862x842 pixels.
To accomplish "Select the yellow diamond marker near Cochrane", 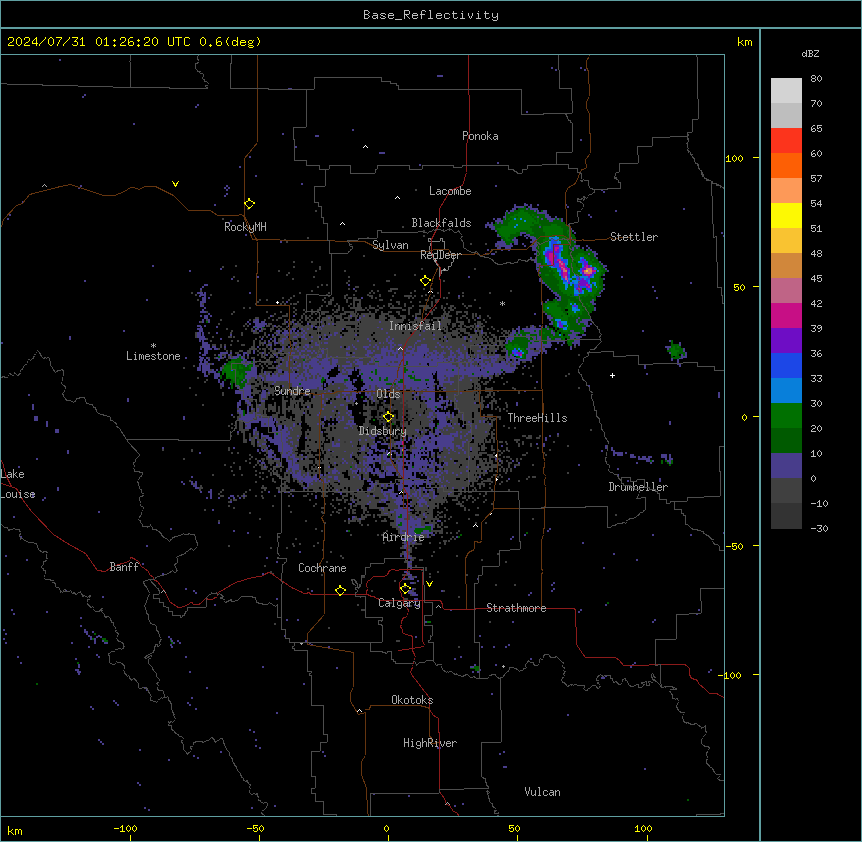I will tap(340, 590).
